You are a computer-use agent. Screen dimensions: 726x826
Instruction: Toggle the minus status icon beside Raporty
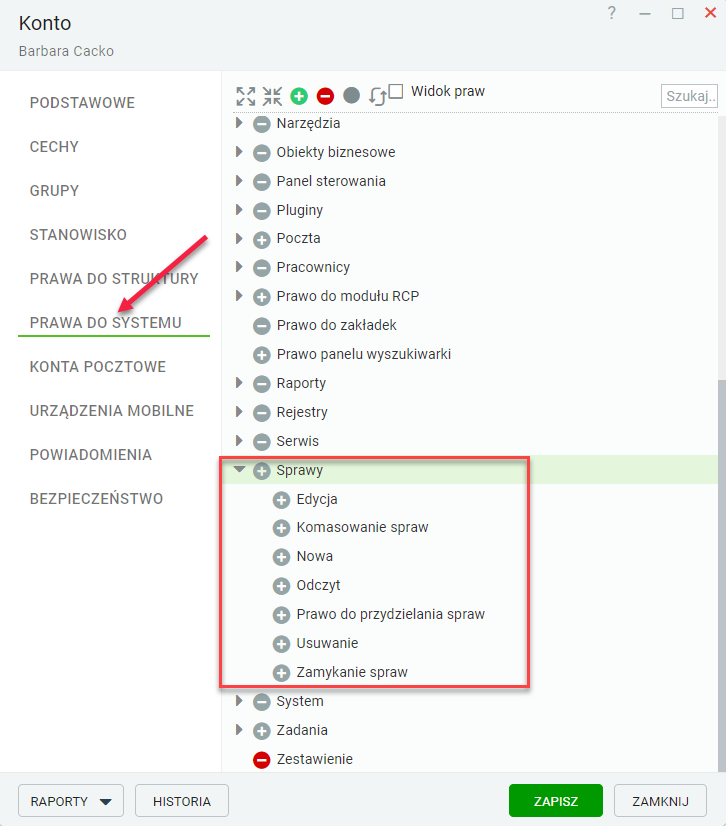tap(261, 384)
